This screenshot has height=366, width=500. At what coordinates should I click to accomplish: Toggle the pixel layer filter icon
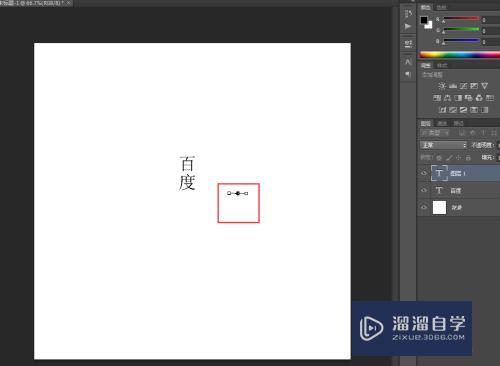462,133
